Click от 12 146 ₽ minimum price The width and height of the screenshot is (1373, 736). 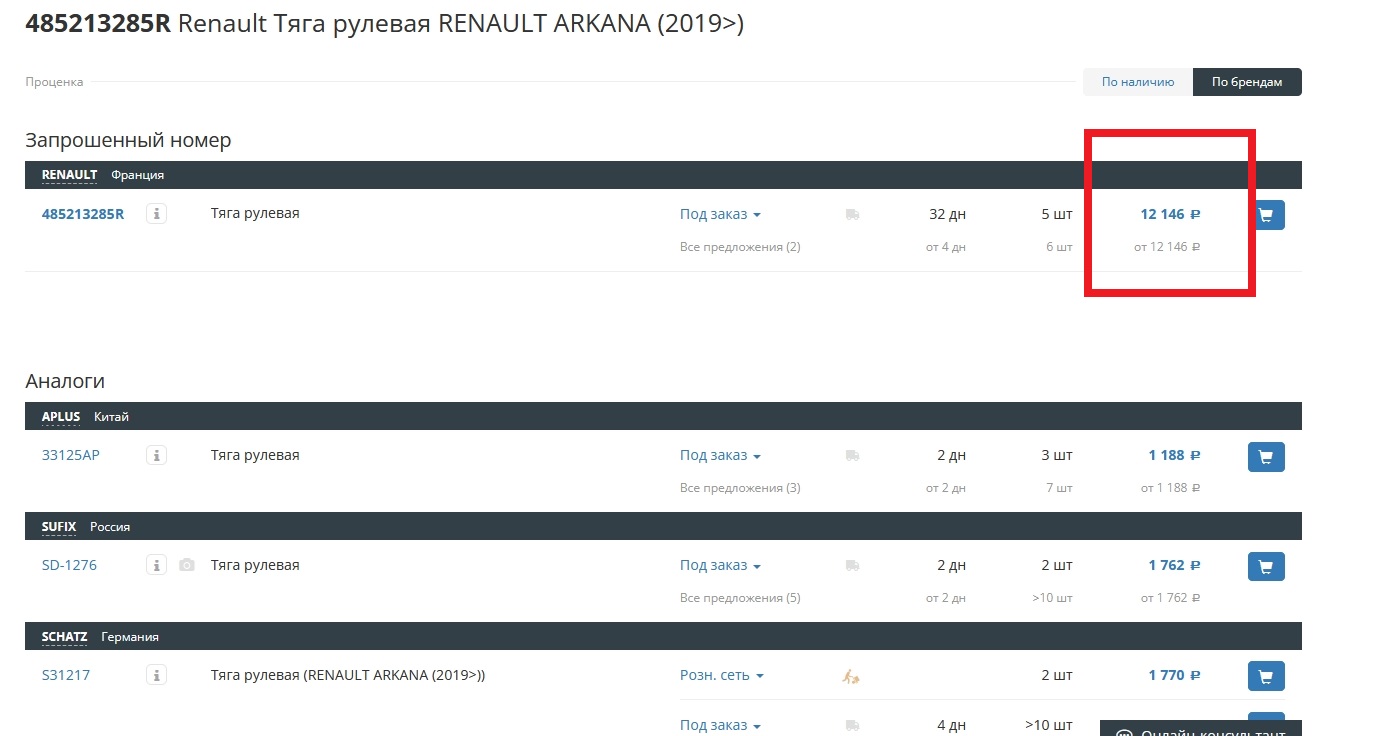click(1167, 247)
